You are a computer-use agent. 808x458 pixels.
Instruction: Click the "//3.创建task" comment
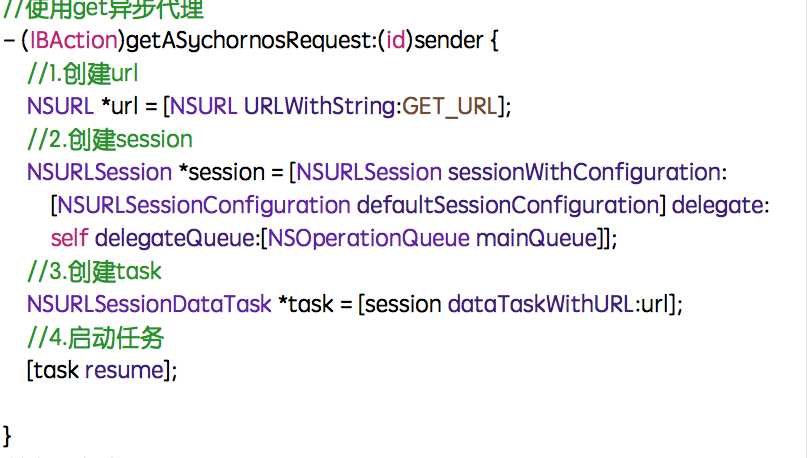click(x=94, y=271)
